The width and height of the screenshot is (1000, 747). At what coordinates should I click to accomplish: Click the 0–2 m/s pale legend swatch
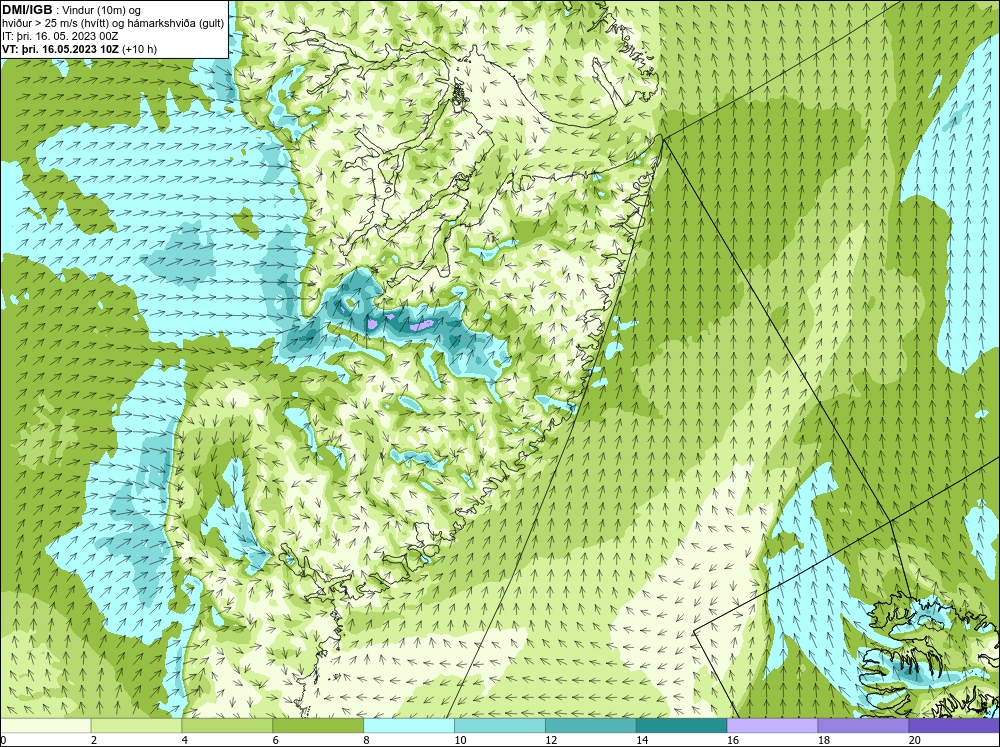(x=46, y=725)
